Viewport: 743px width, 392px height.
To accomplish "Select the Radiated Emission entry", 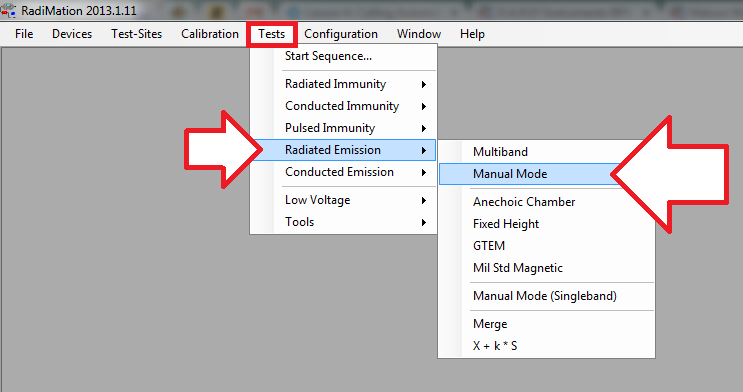I will pos(343,150).
